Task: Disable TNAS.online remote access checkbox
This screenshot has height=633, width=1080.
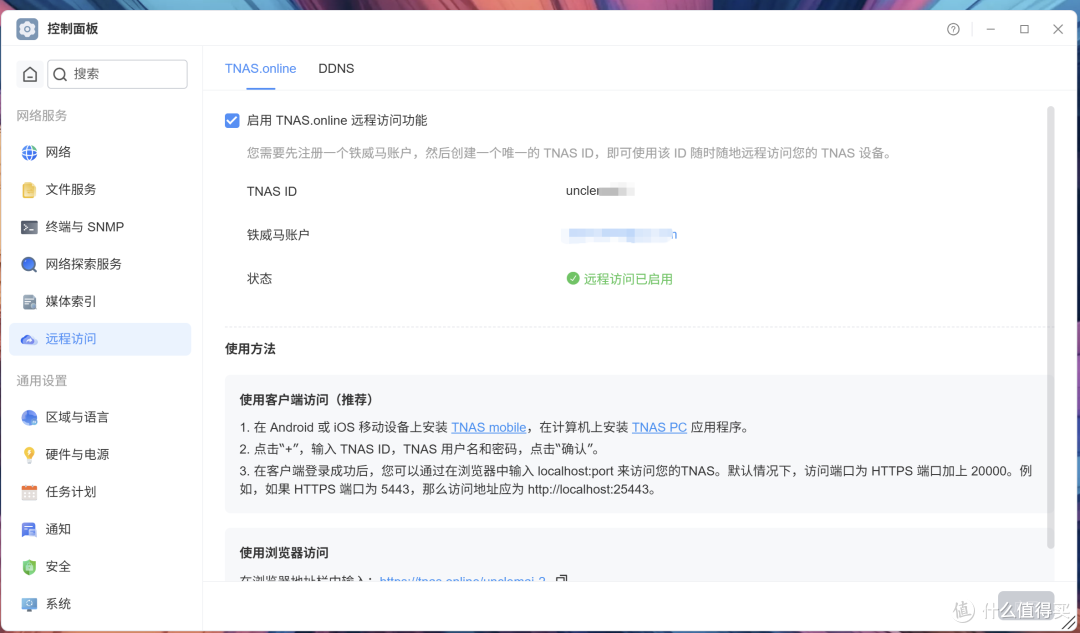Action: (x=232, y=121)
